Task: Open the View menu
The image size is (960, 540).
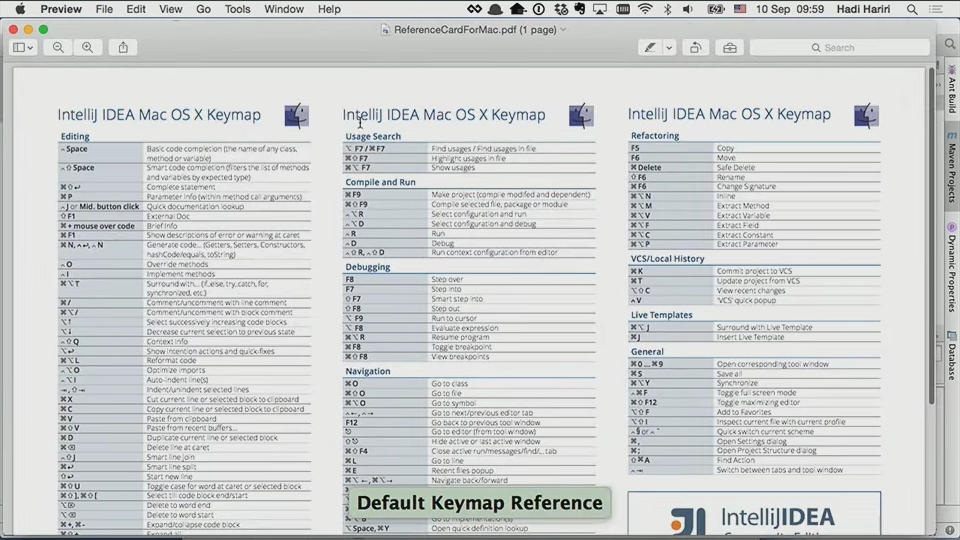Action: click(x=170, y=9)
